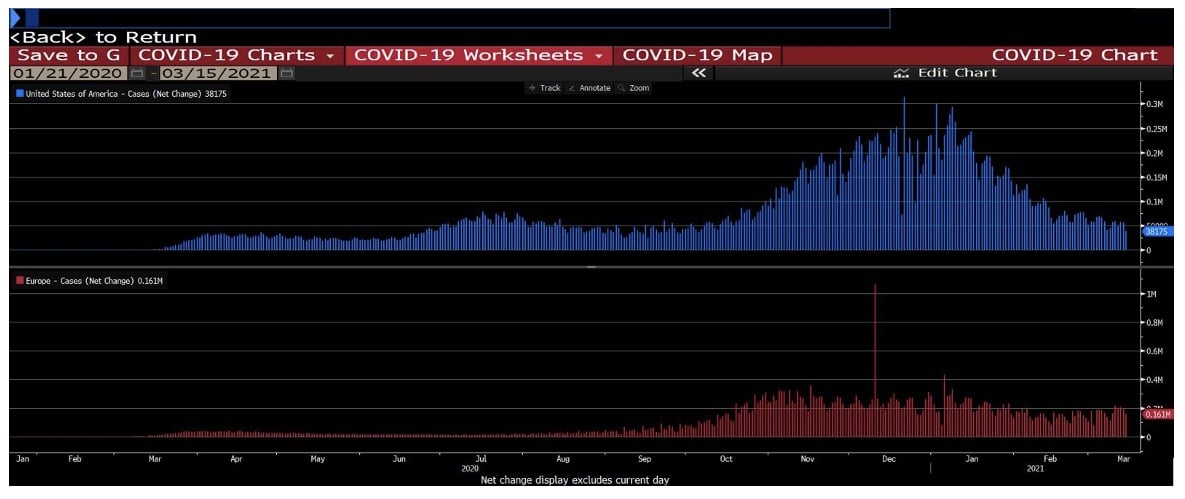Activate the Annotate pencil tool
The image size is (1185, 499).
click(x=572, y=88)
